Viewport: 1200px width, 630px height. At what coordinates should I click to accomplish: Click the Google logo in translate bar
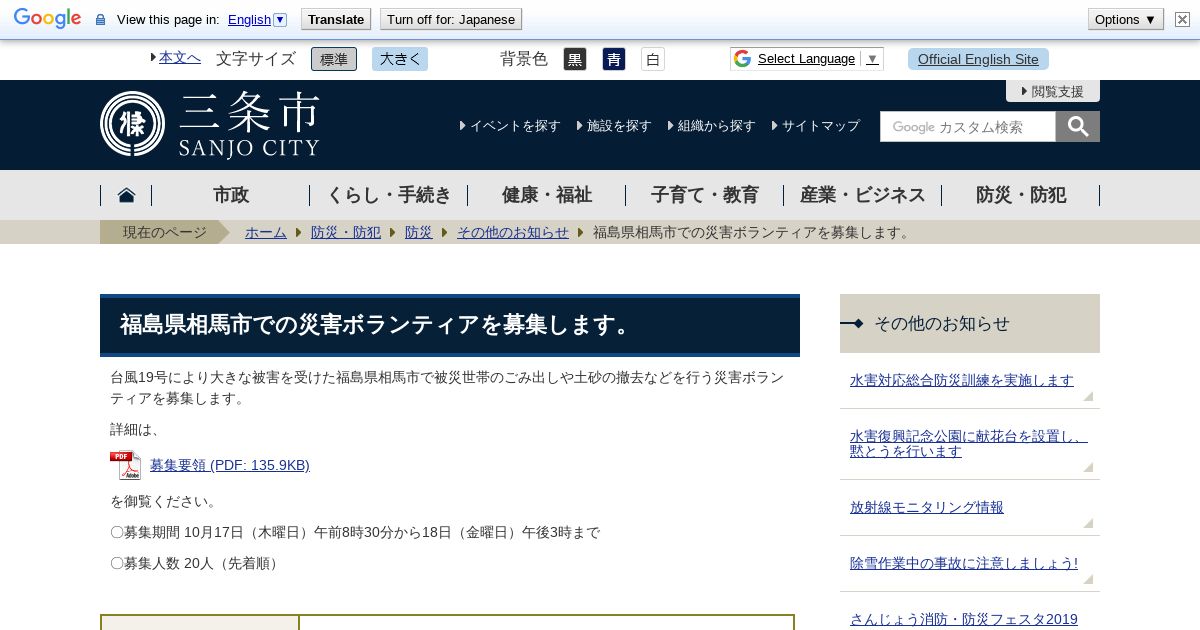tap(47, 19)
